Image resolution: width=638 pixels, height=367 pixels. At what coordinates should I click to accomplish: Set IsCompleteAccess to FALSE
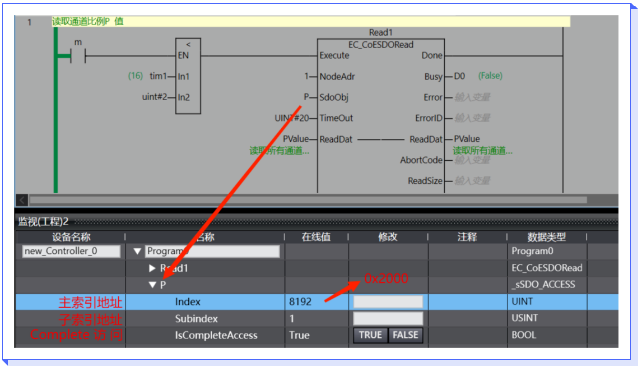[x=405, y=335]
